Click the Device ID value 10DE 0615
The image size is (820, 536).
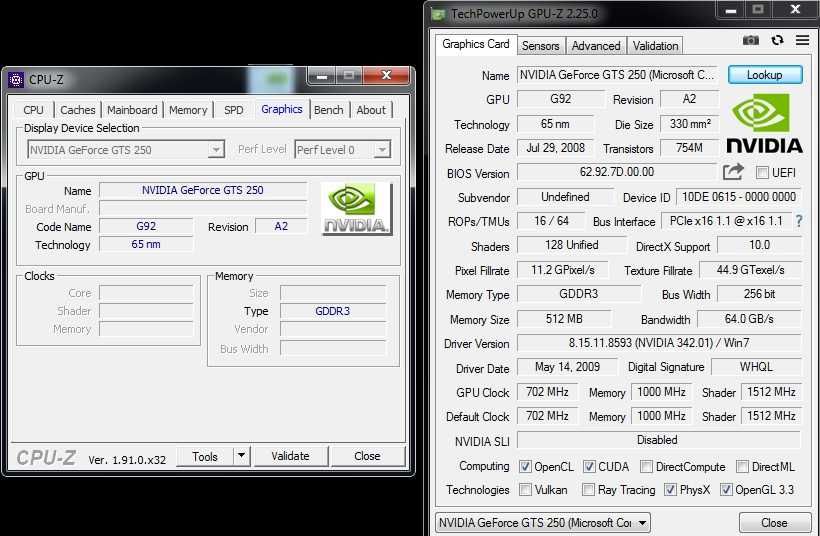click(x=739, y=197)
